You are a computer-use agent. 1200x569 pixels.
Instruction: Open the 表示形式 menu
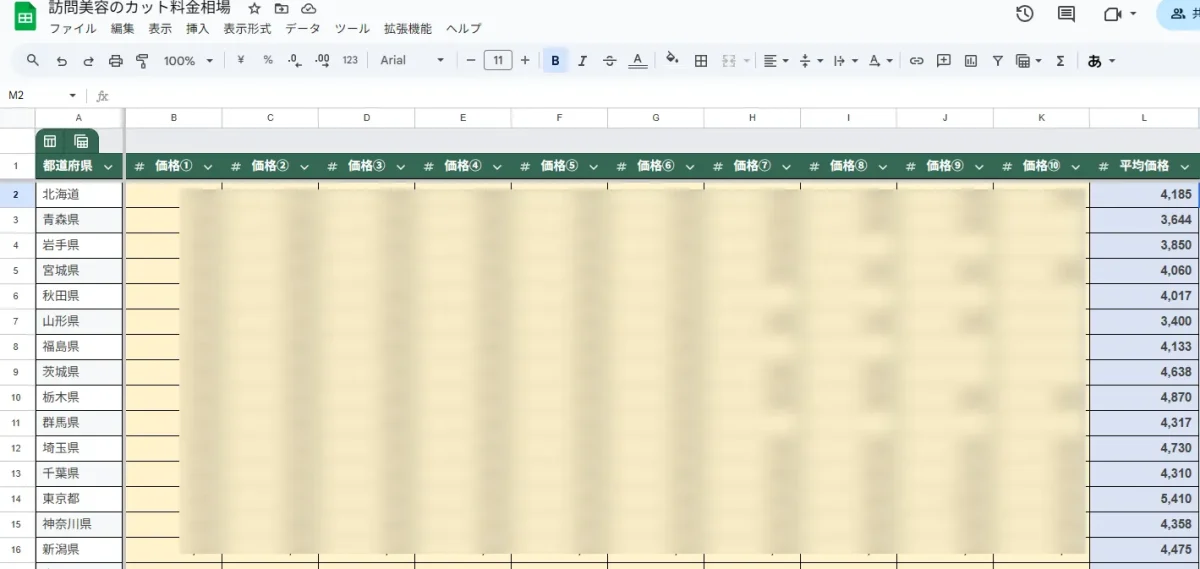tap(247, 28)
